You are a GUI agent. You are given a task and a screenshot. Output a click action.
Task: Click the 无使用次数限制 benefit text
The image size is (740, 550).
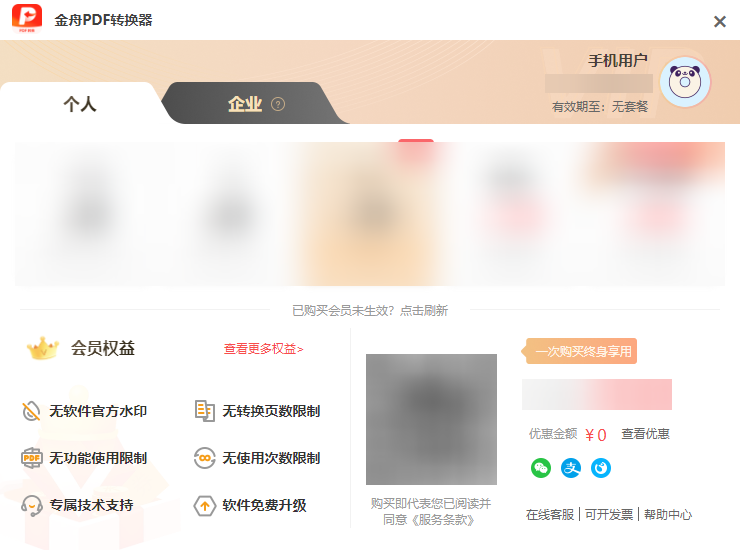point(271,458)
